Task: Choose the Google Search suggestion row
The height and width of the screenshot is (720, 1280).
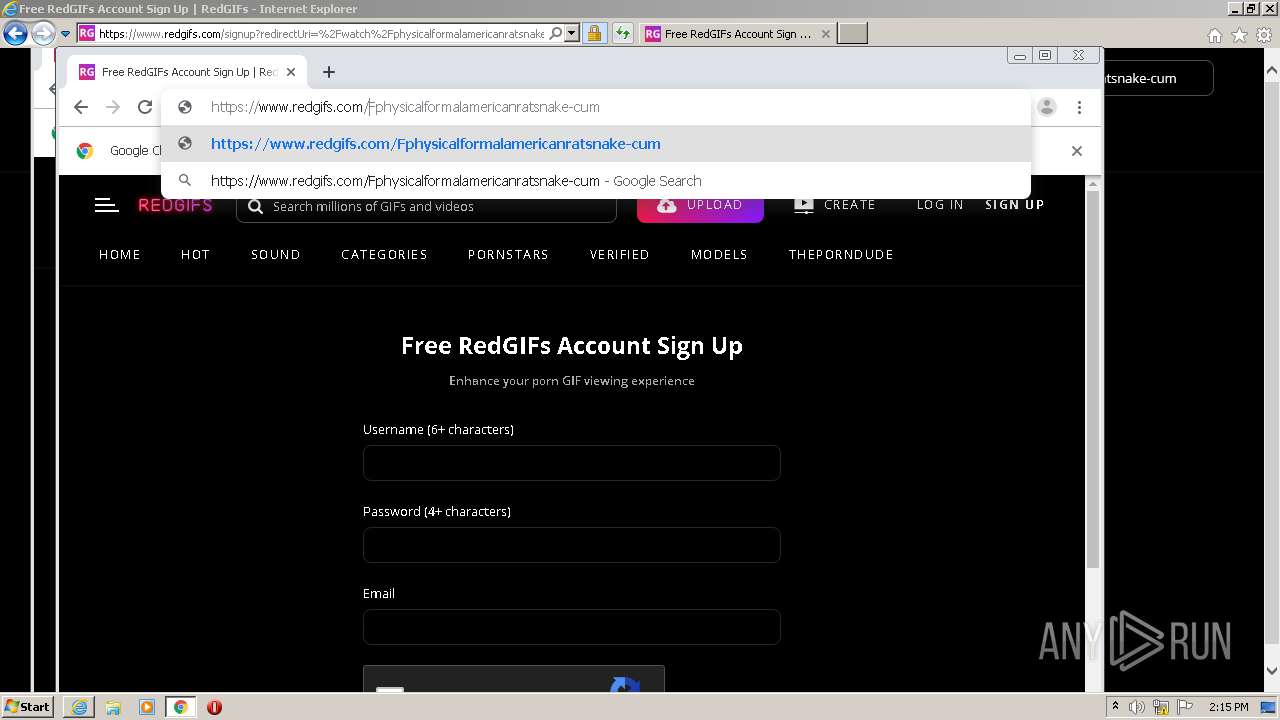Action: click(x=596, y=181)
